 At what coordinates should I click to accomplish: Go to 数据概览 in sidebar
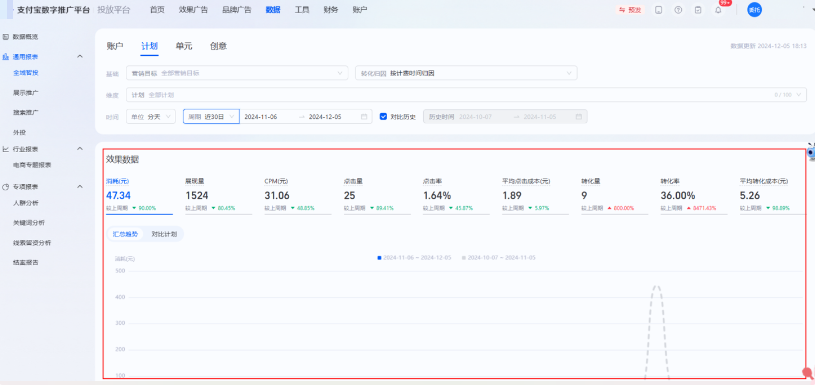click(x=25, y=37)
